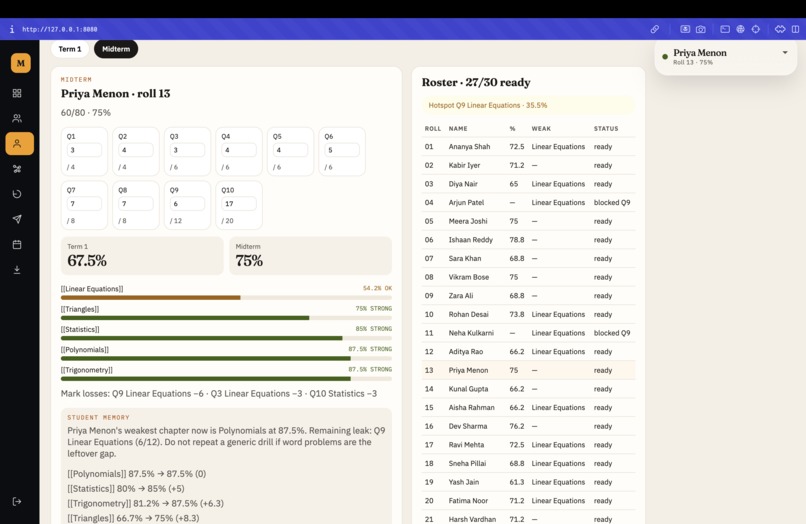Click the Term 1 67.5% summary card

(142, 256)
